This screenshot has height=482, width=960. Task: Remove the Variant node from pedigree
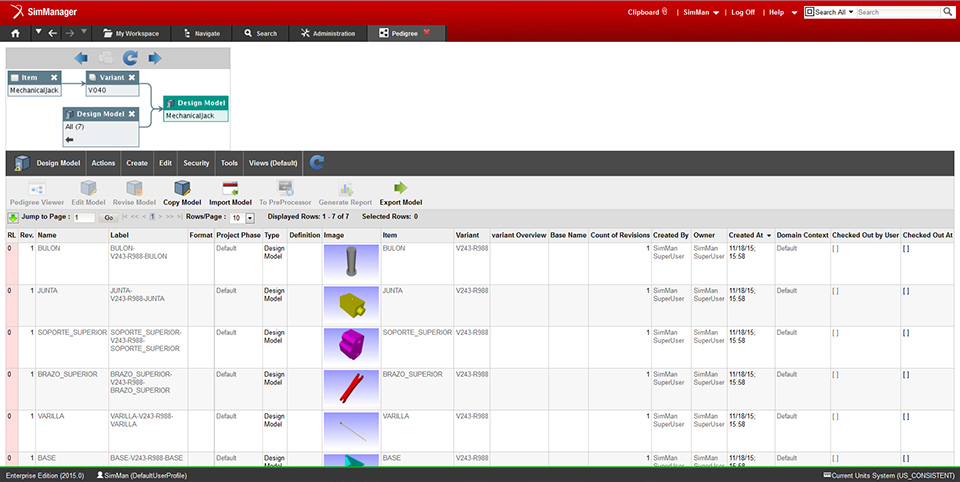[x=132, y=77]
